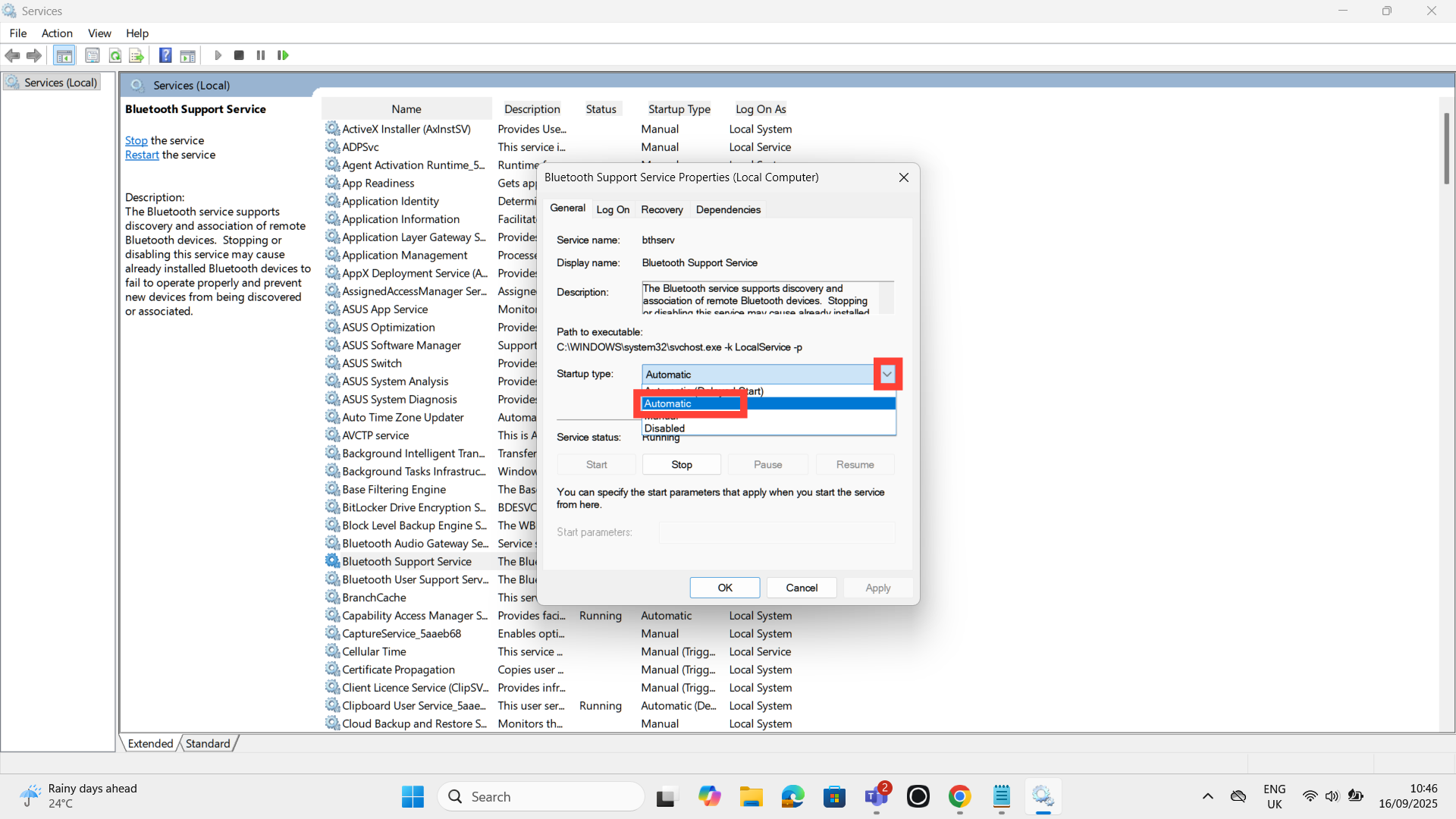Screen dimensions: 1456x819
Task: Switch to the Standard view tab
Action: [x=207, y=743]
